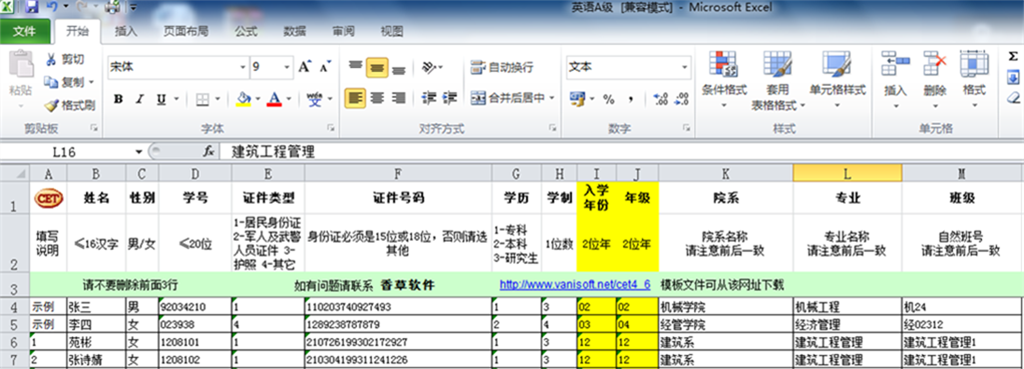
Task: Expand the font name 宋体 dropdown
Action: [x=243, y=67]
